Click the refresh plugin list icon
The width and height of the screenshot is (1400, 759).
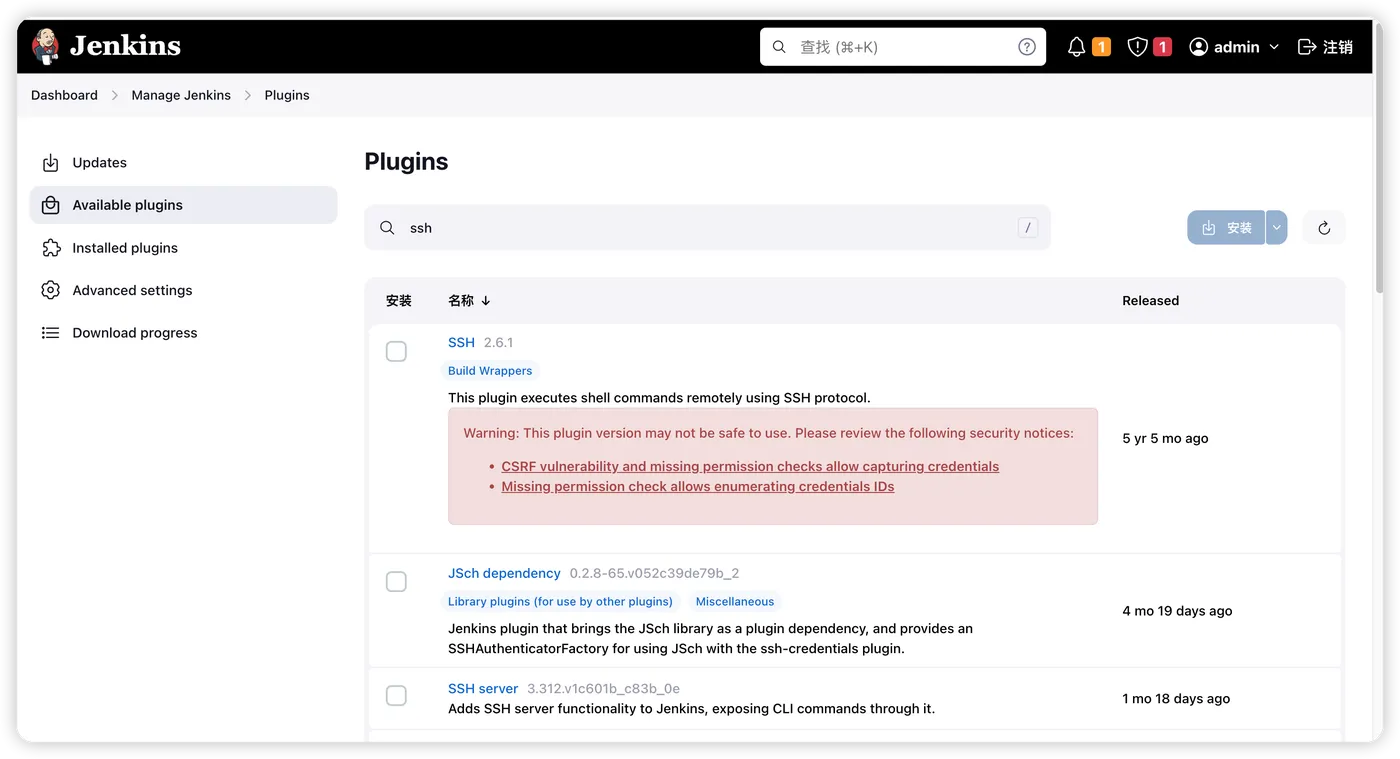[1324, 228]
